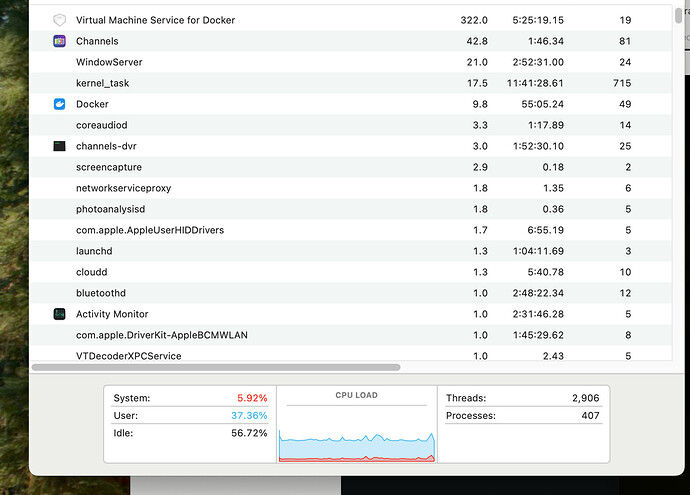Click the System 5.92% value
Screen dimensions: 690x495
click(x=252, y=398)
